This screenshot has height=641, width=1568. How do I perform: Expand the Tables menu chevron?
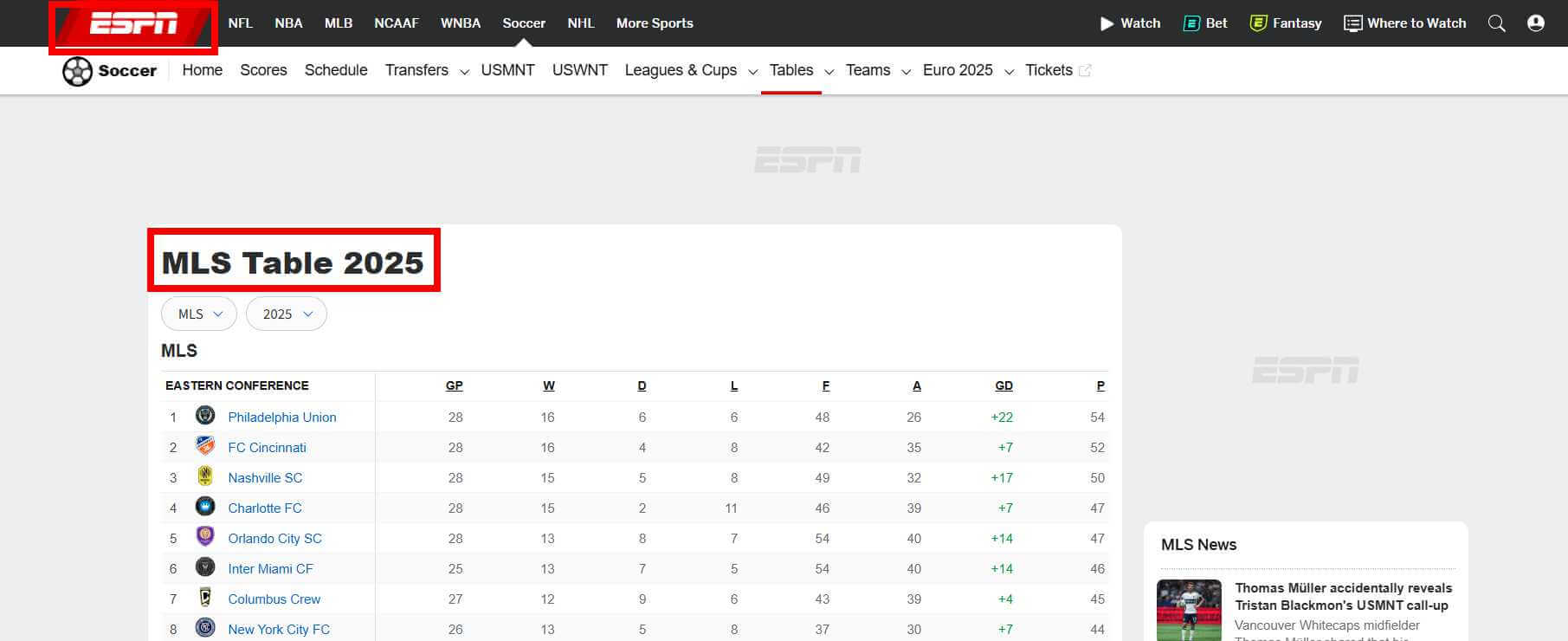(829, 72)
